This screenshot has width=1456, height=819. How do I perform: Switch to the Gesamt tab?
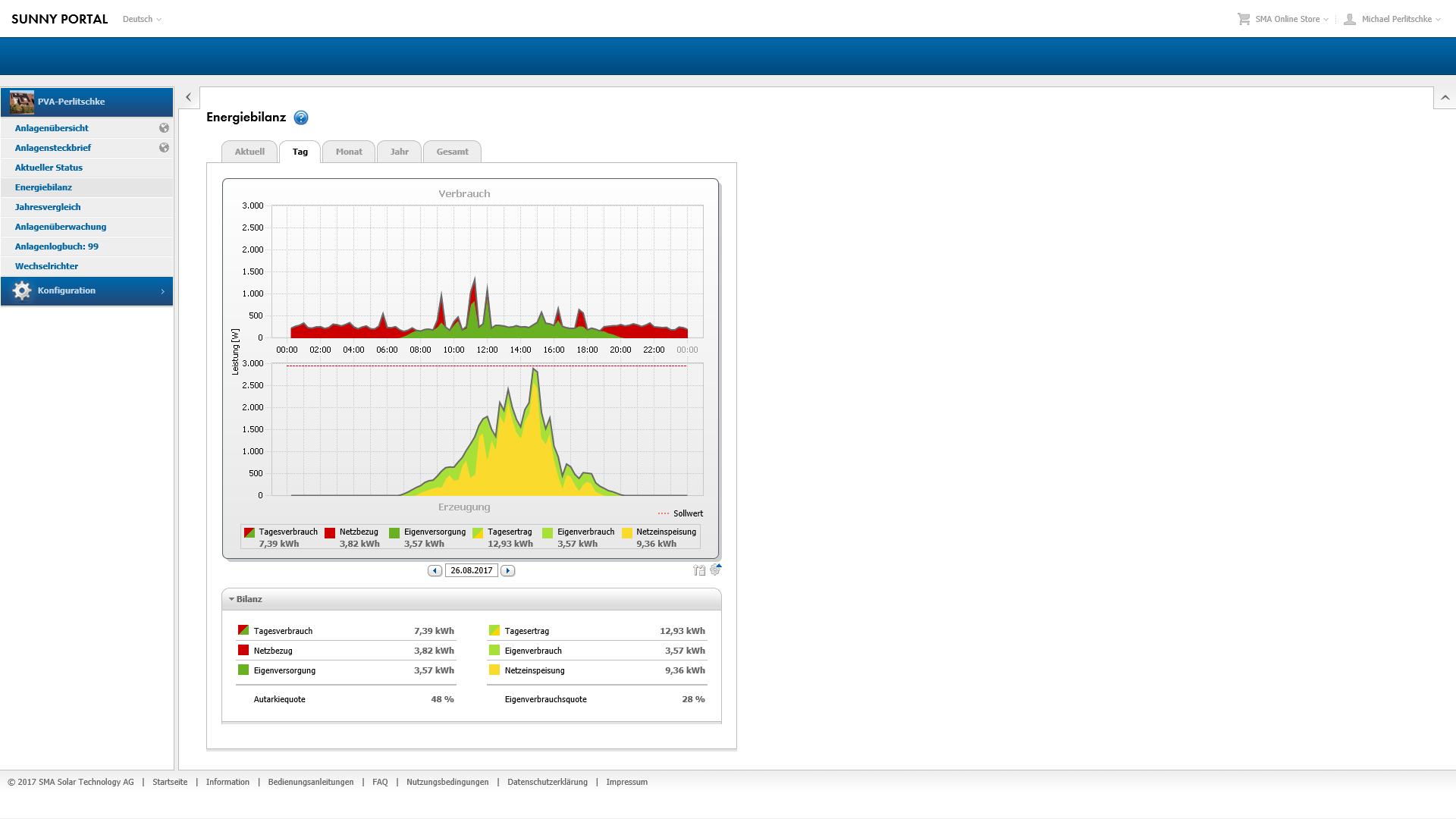[452, 152]
